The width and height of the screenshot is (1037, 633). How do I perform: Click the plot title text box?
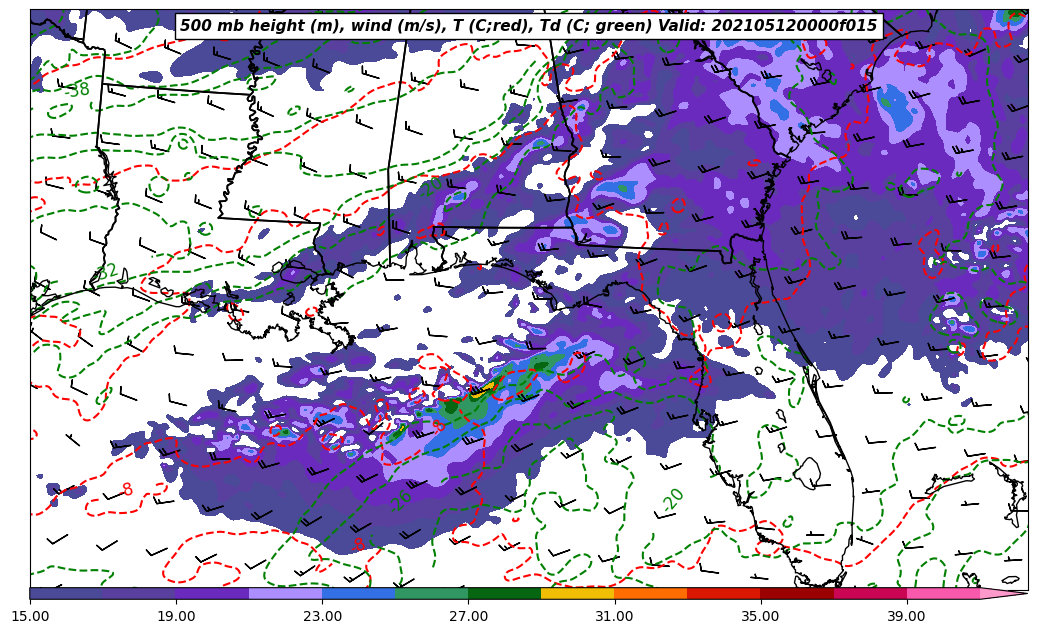[x=528, y=26]
